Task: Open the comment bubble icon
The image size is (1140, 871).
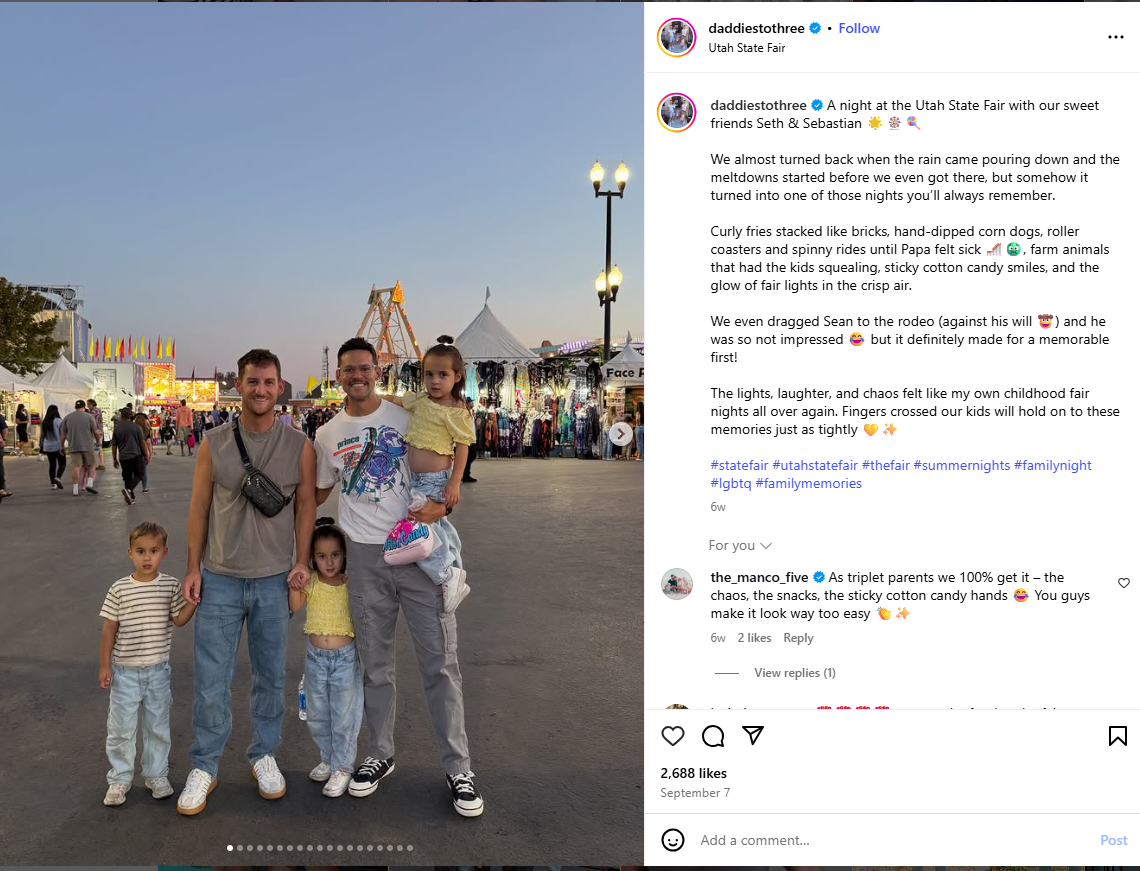Action: [712, 736]
